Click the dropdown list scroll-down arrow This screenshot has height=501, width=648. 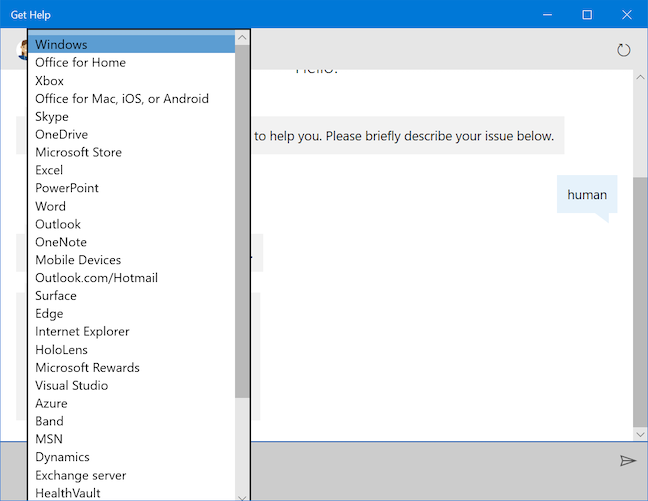(242, 494)
